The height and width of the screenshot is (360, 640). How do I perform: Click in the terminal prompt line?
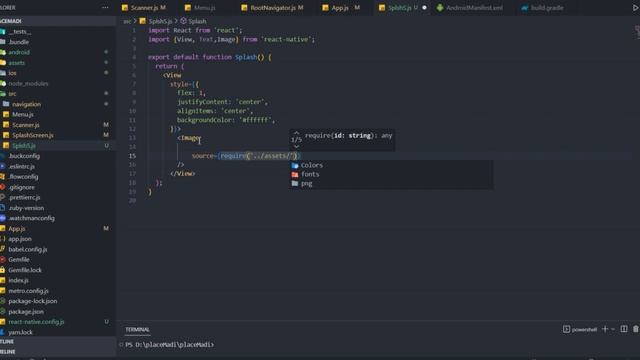pyautogui.click(x=169, y=344)
